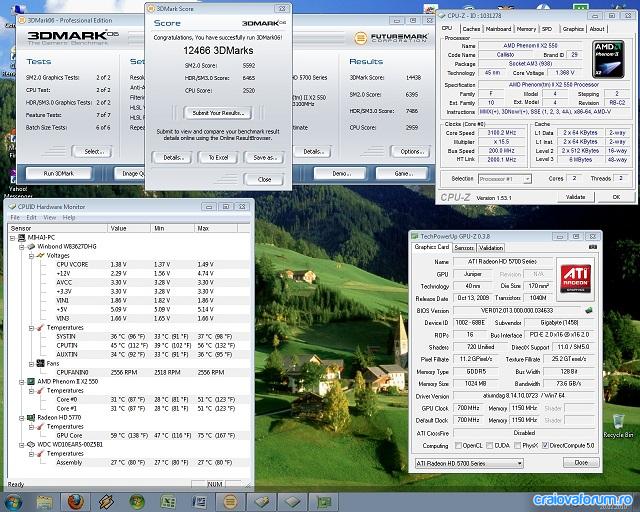Click the ATI Radeon logo in GPU-Z
This screenshot has height=512, width=640.
pyautogui.click(x=575, y=279)
